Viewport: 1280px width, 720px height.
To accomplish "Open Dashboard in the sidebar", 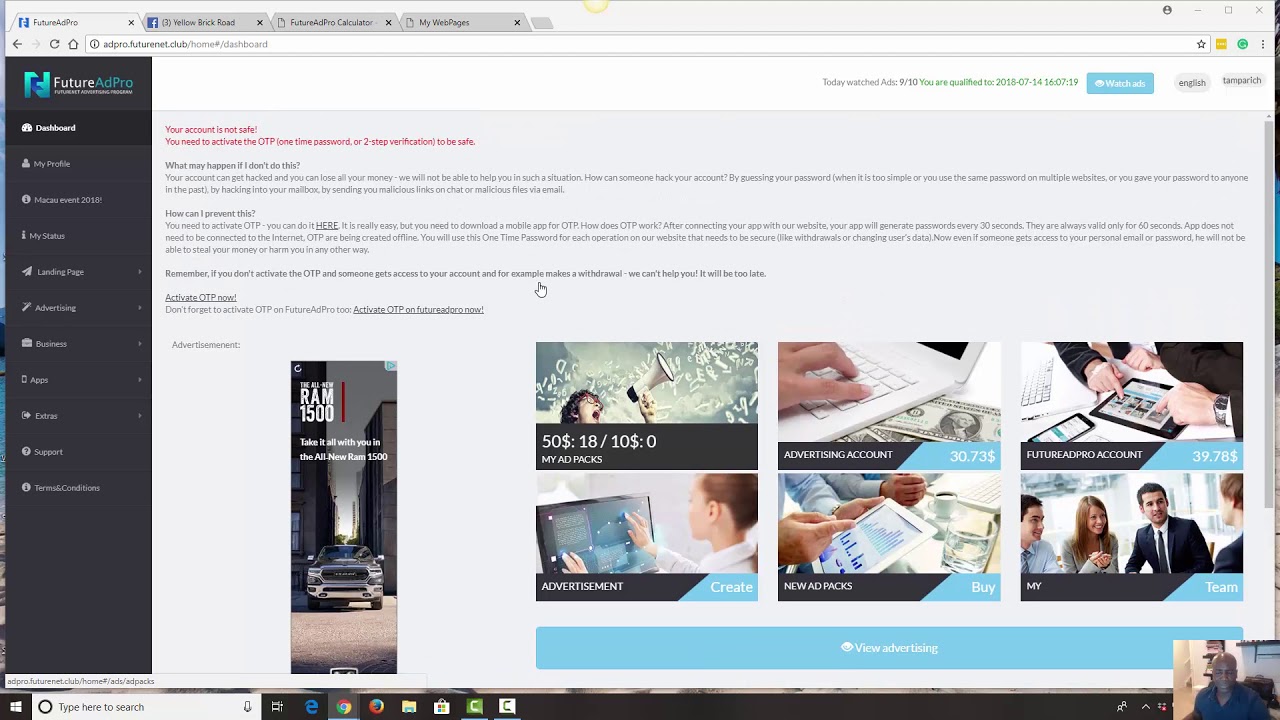I will 76,128.
